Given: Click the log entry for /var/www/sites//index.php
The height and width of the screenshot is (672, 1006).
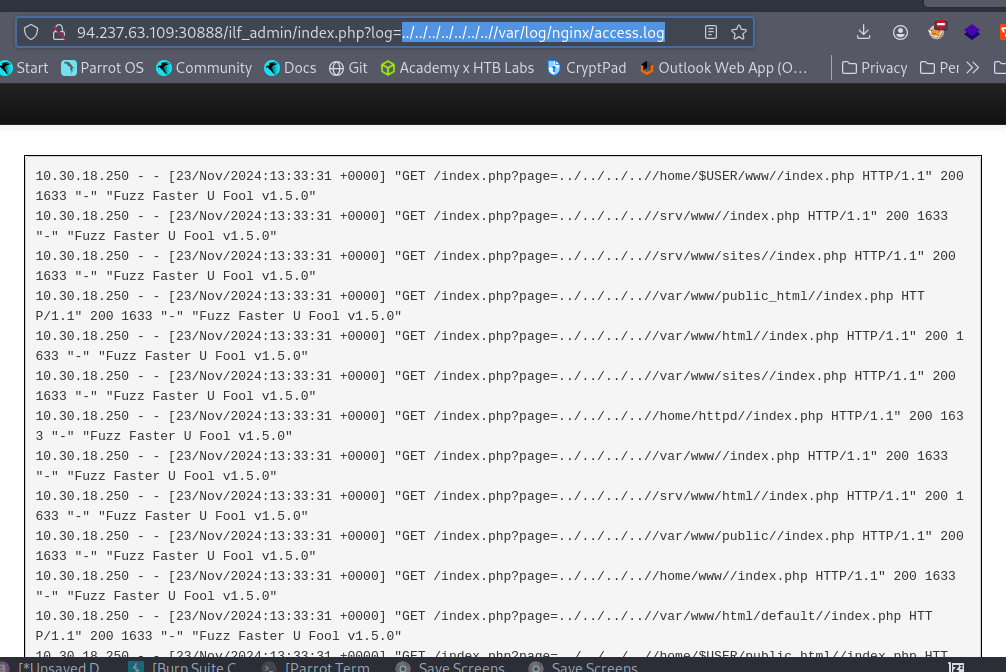Looking at the screenshot, I should point(495,386).
